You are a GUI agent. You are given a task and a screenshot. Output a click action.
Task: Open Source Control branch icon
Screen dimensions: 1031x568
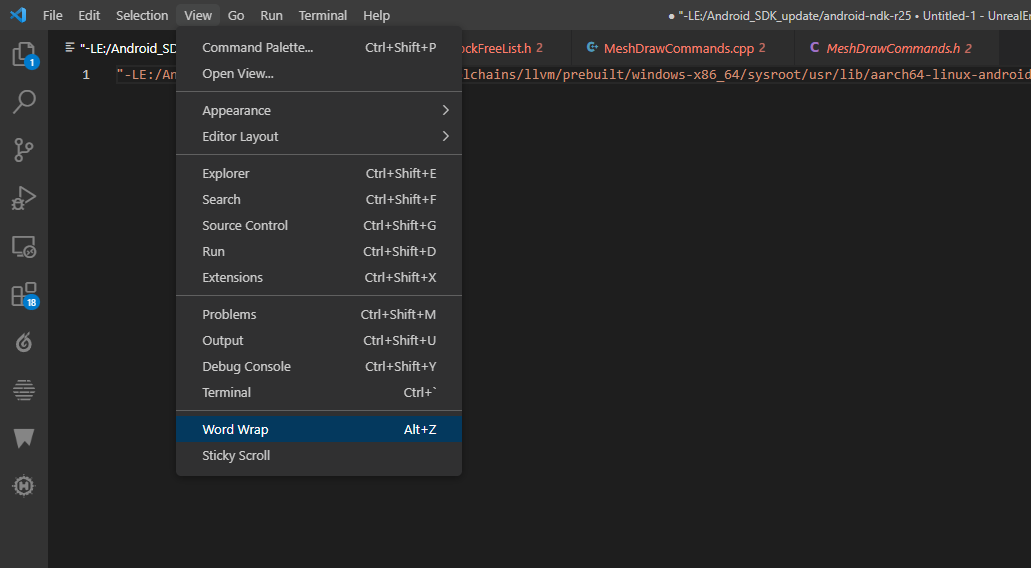pyautogui.click(x=24, y=150)
